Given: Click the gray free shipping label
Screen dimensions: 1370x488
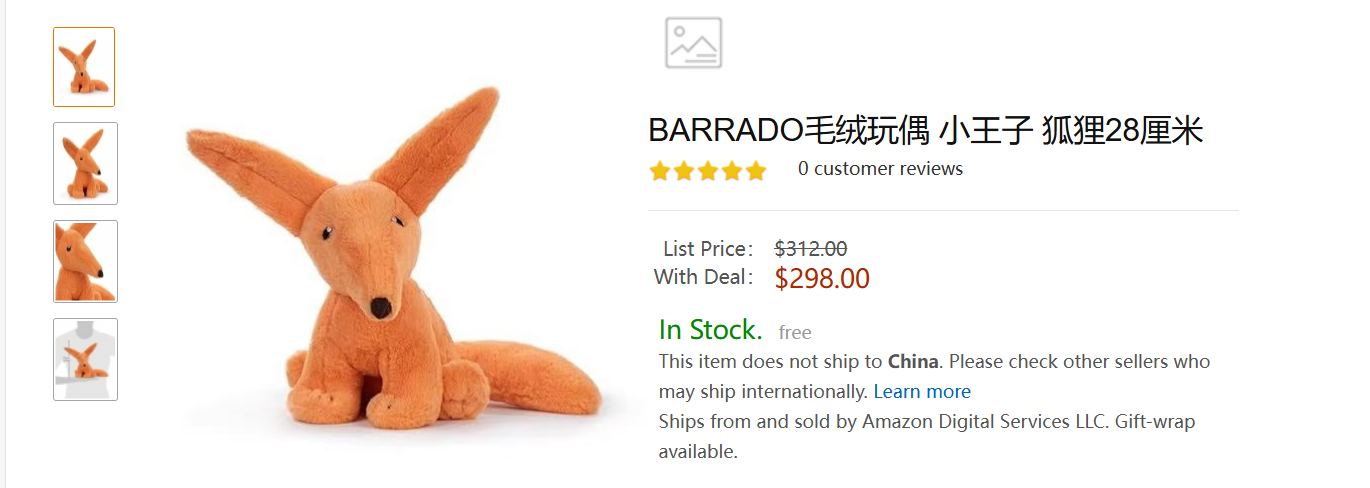Looking at the screenshot, I should pos(795,333).
